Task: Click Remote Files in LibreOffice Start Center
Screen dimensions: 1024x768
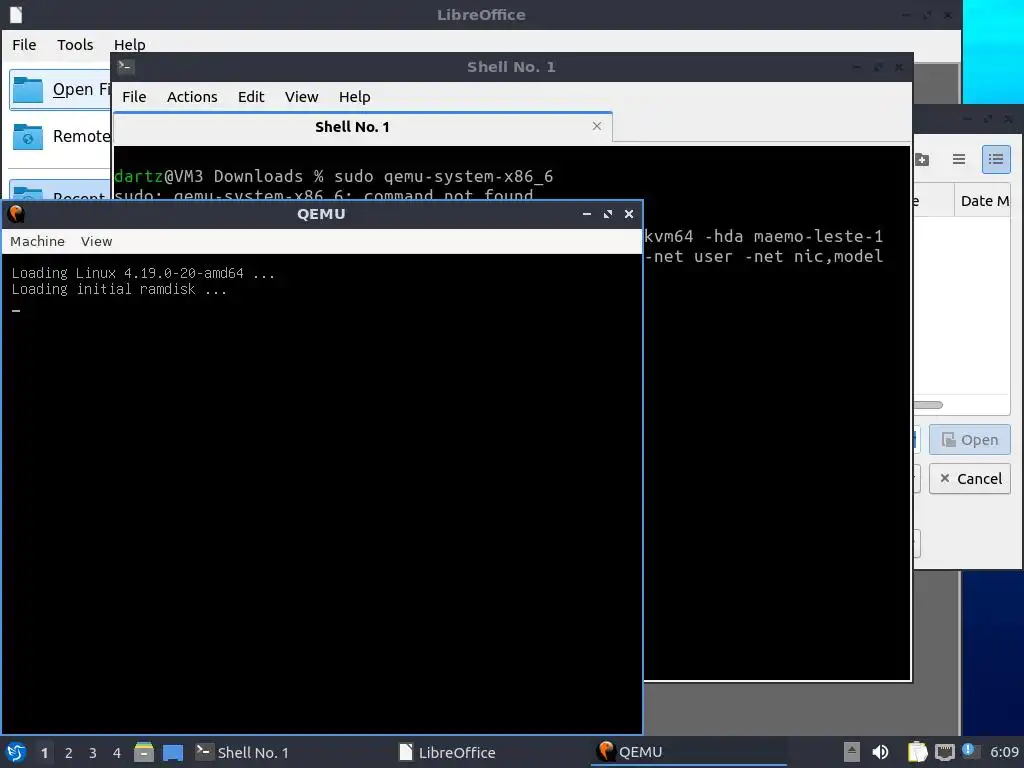Action: (60, 136)
